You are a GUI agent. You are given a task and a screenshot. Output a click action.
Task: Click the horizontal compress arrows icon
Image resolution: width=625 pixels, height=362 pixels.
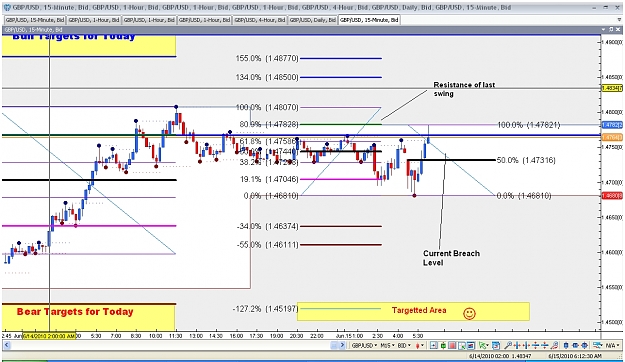point(527,345)
